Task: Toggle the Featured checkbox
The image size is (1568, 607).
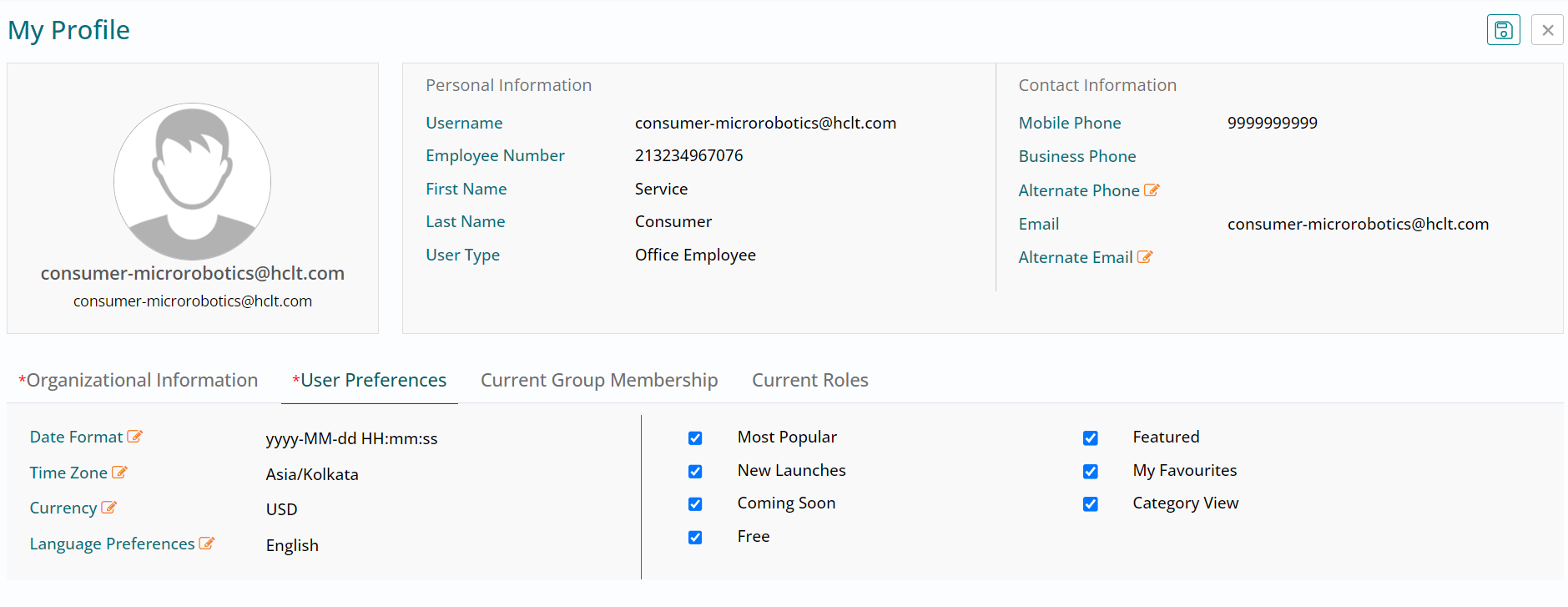Action: click(1091, 438)
